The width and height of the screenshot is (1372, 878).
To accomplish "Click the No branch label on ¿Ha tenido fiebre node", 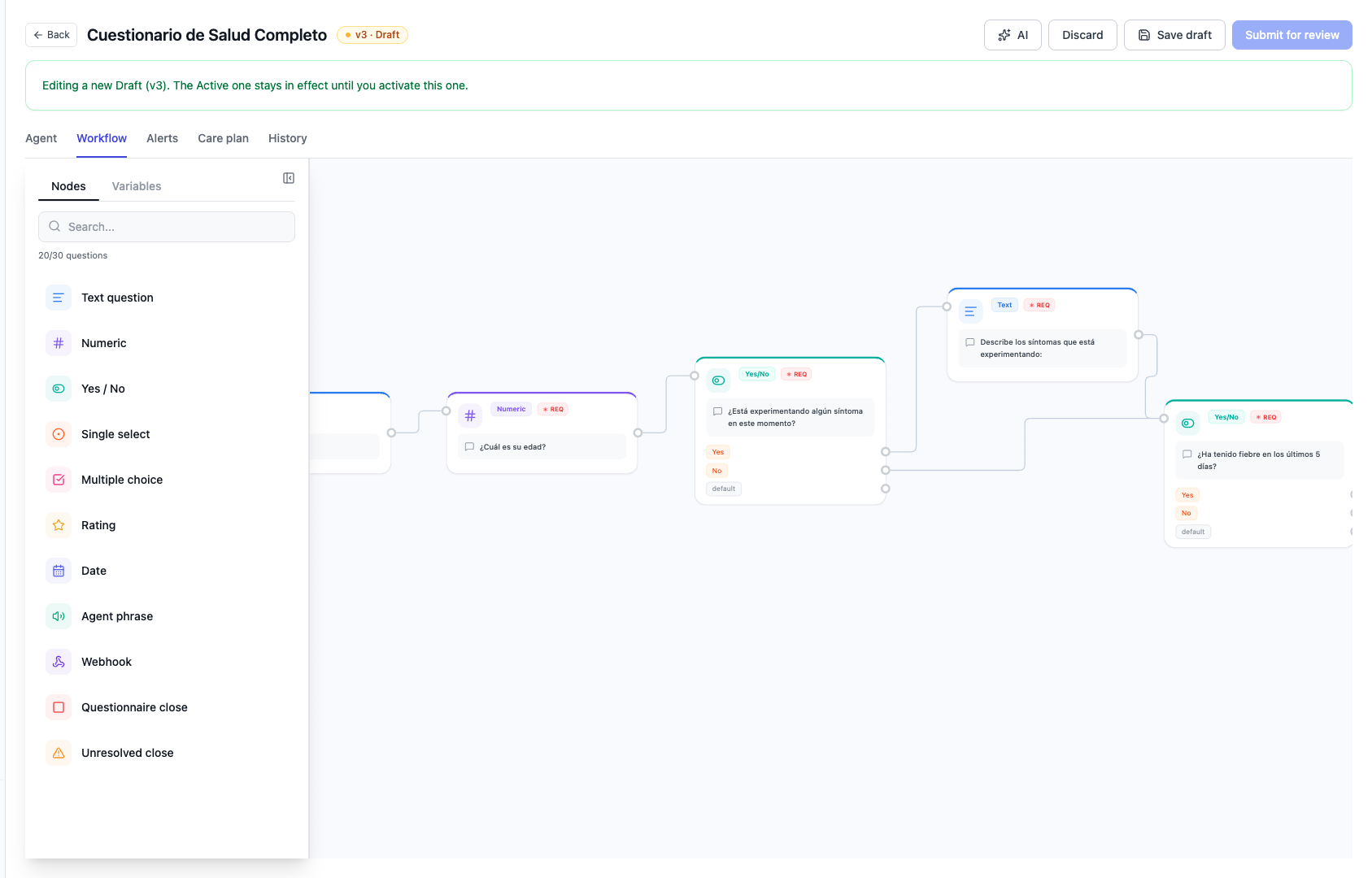I will pos(1187,513).
